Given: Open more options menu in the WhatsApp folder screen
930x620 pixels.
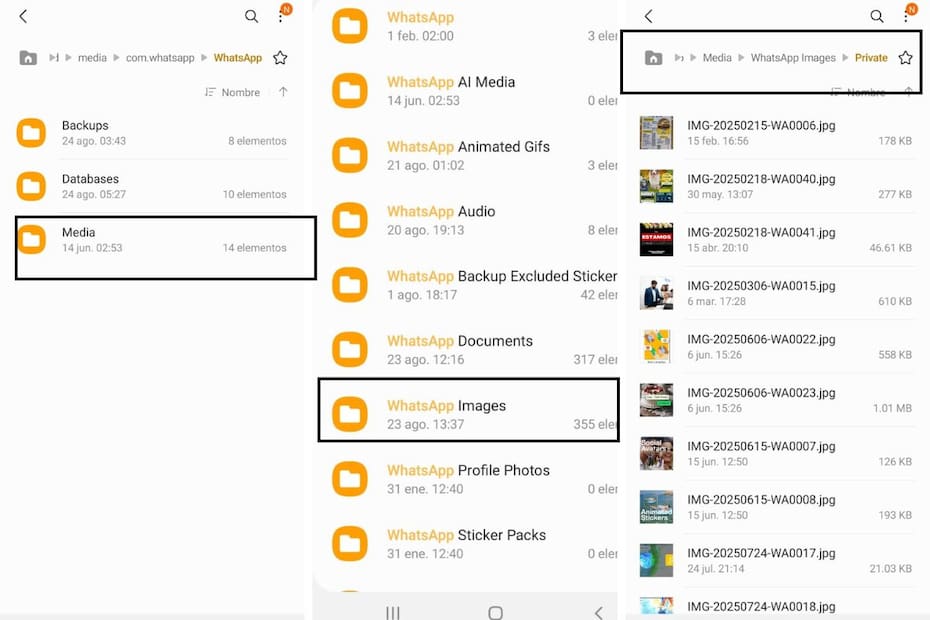Looking at the screenshot, I should (x=281, y=16).
